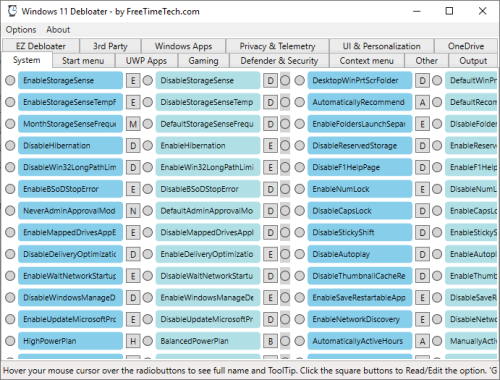The height and width of the screenshot is (380, 500).
Task: Click the N button next to NeverAdminApprovalMode
Action: click(133, 211)
